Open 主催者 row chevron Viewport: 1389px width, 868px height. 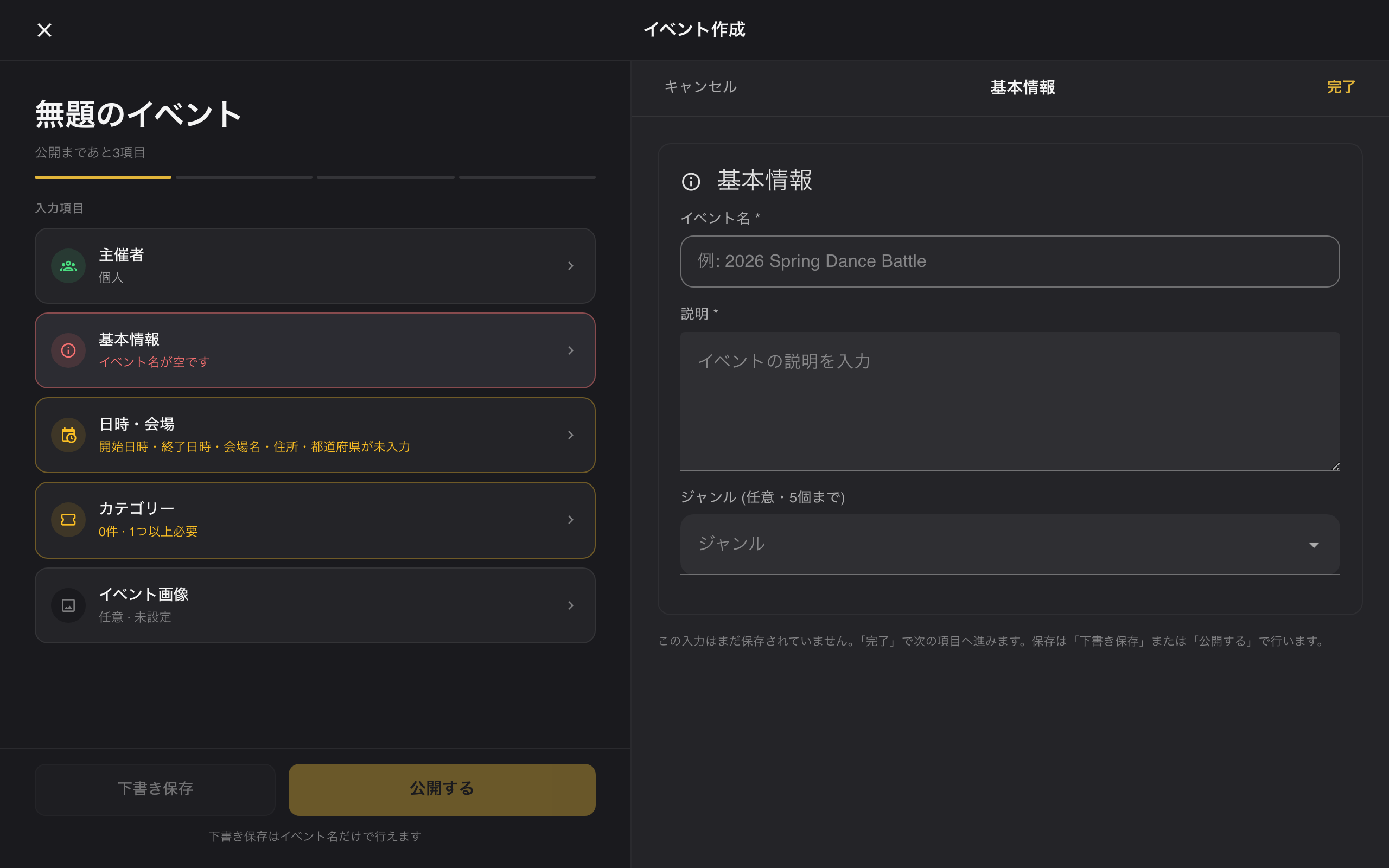point(571,266)
